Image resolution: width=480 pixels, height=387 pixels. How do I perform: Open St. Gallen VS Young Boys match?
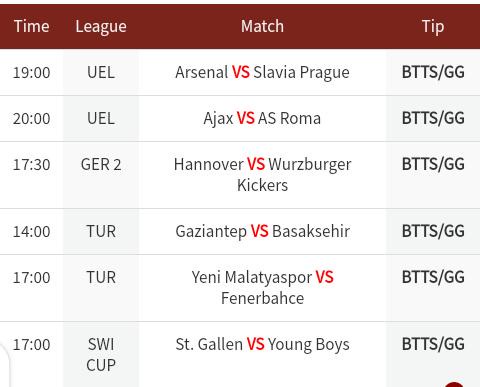262,344
